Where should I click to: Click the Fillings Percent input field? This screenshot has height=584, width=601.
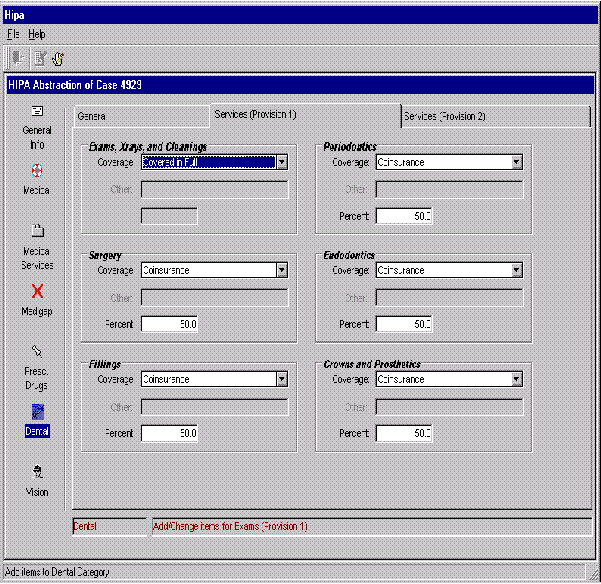169,433
